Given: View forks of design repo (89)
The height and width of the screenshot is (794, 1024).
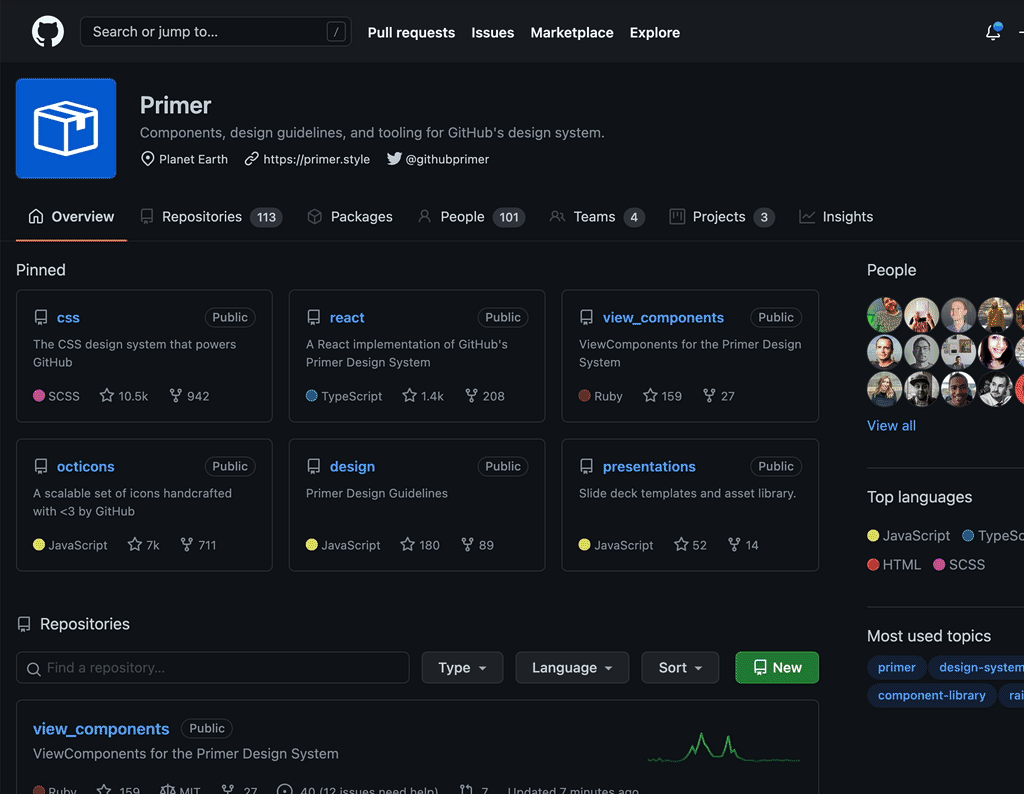Looking at the screenshot, I should point(477,545).
